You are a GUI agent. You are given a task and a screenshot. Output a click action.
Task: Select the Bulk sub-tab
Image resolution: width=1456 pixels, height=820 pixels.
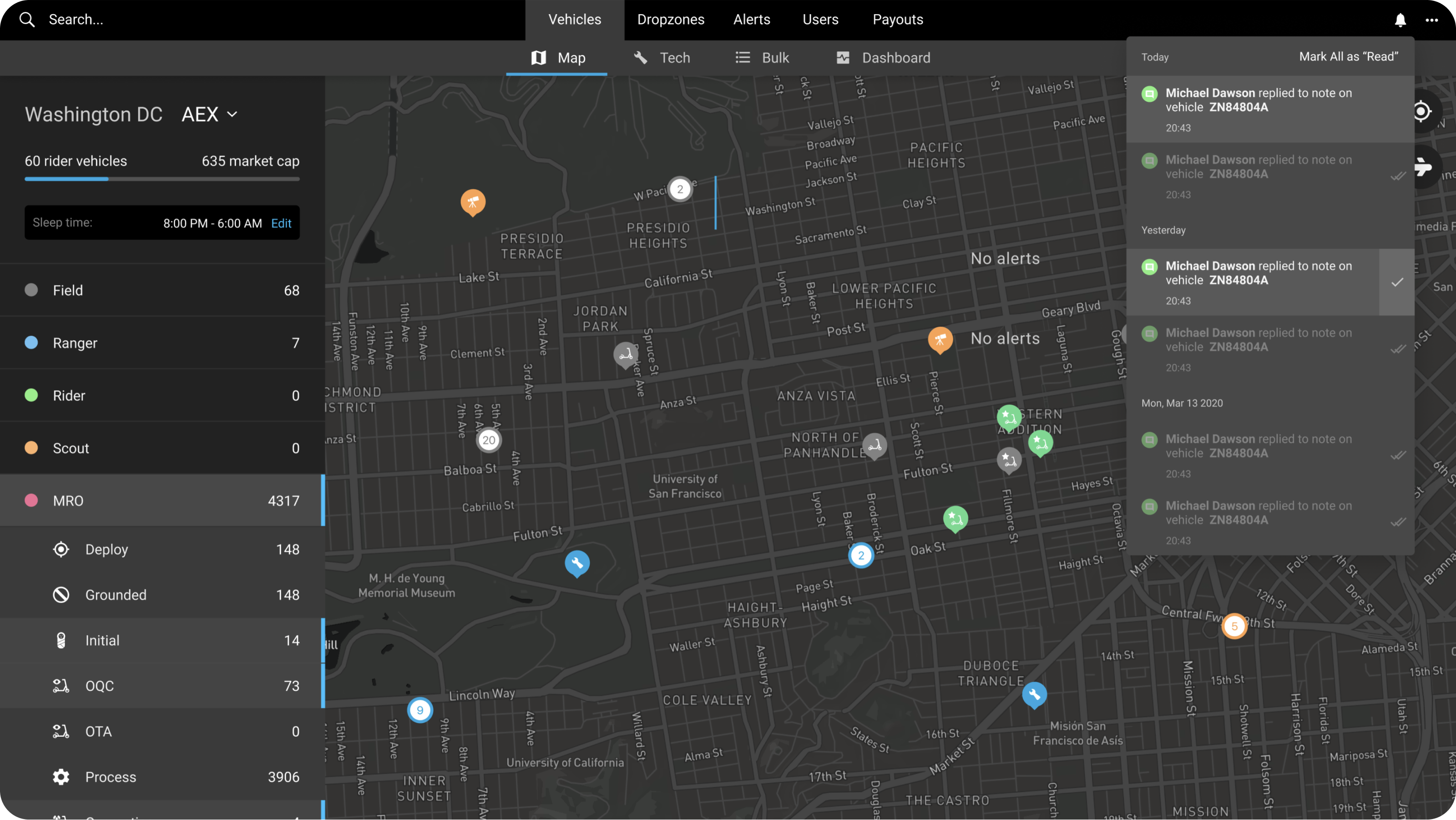[762, 58]
